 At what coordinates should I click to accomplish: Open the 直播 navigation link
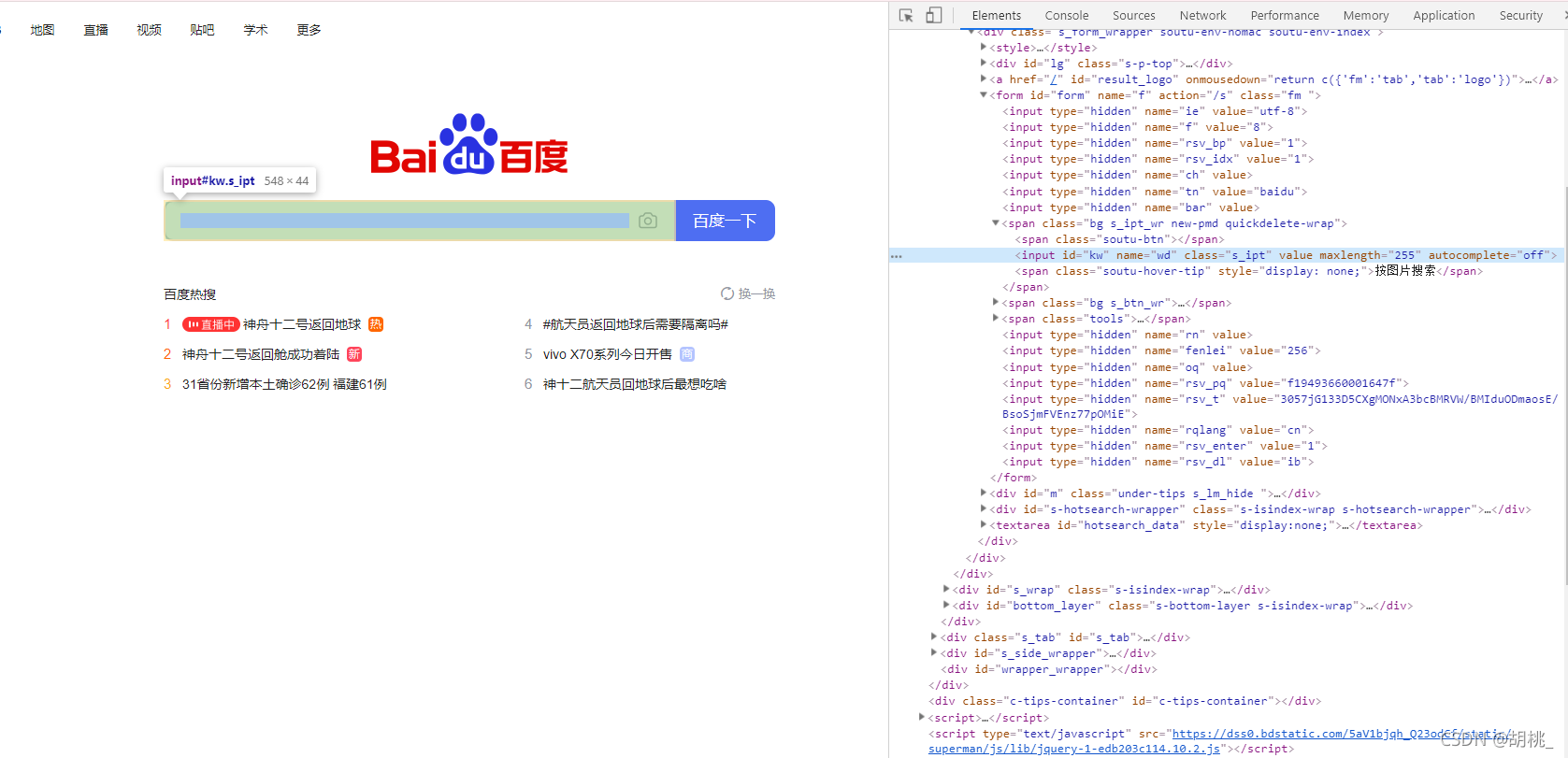(x=95, y=30)
